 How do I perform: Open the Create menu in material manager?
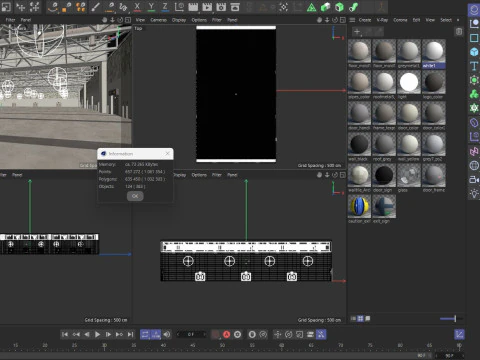coord(365,20)
